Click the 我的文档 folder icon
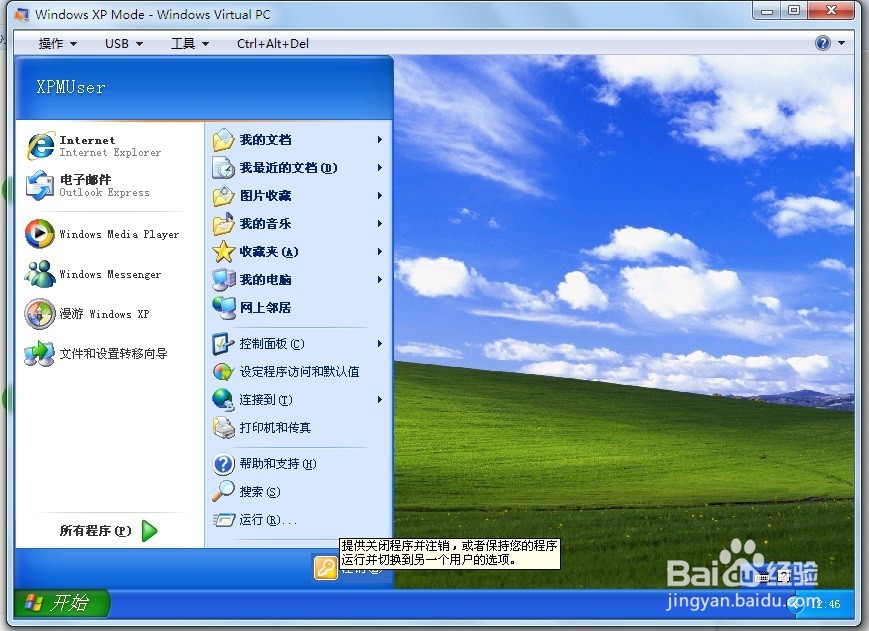Screen dimensions: 869x631 tap(224, 140)
